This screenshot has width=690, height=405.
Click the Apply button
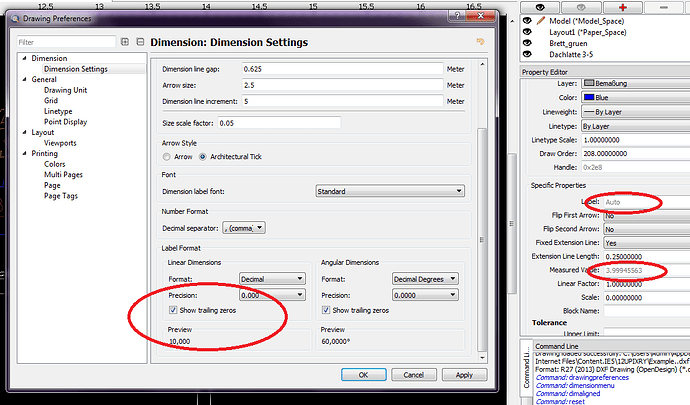click(x=463, y=375)
